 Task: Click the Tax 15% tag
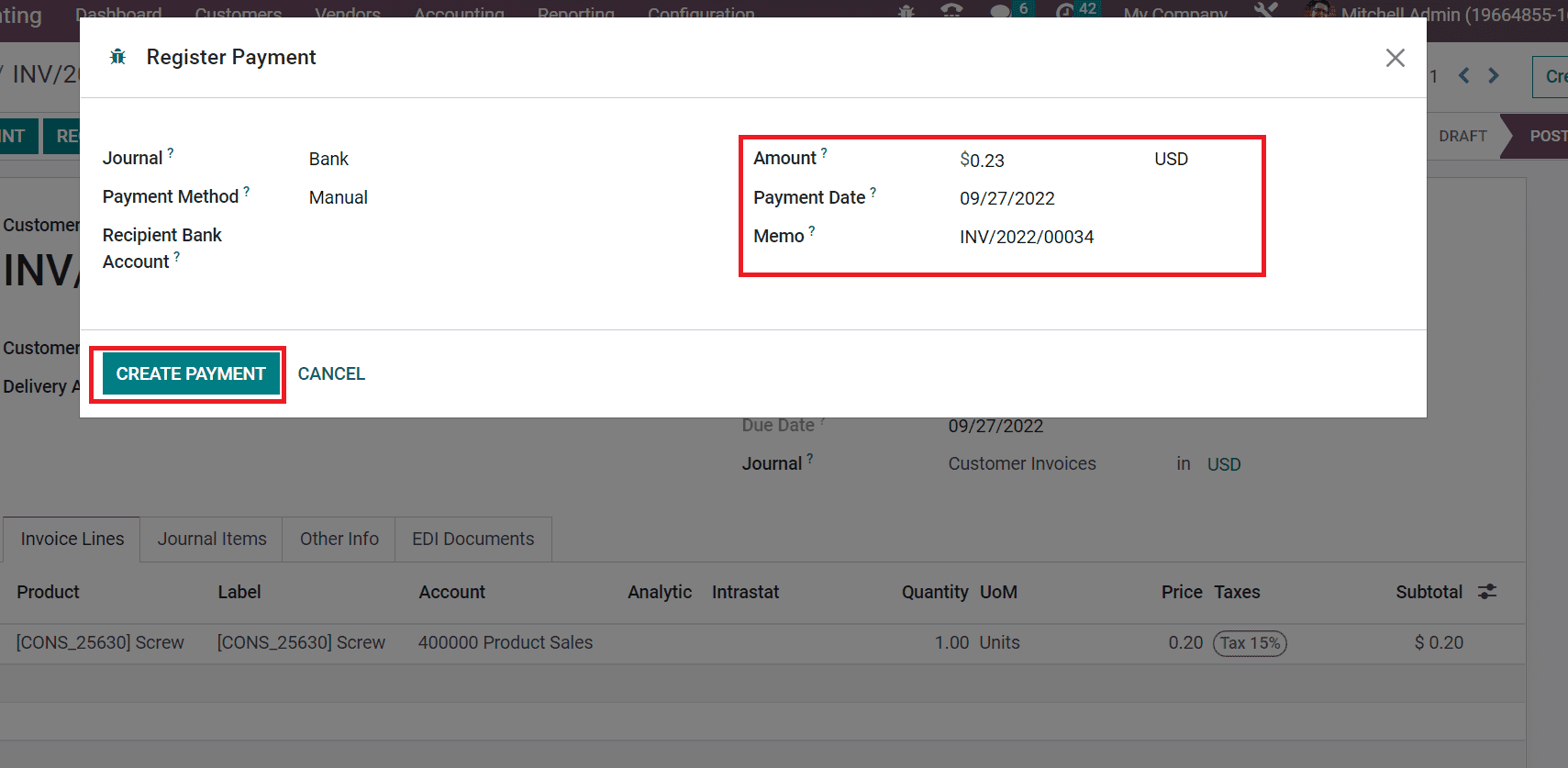[1250, 643]
